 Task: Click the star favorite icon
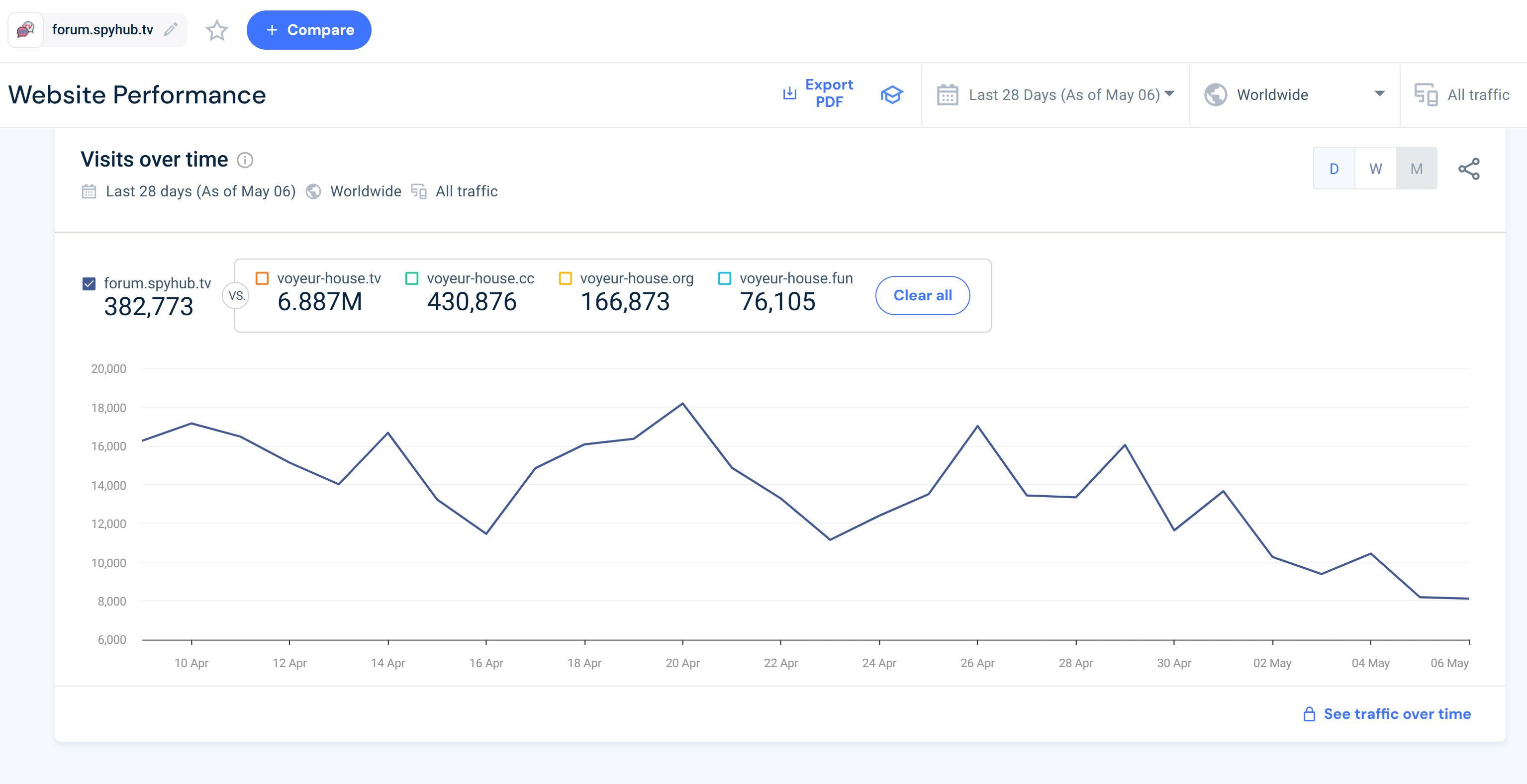217,30
